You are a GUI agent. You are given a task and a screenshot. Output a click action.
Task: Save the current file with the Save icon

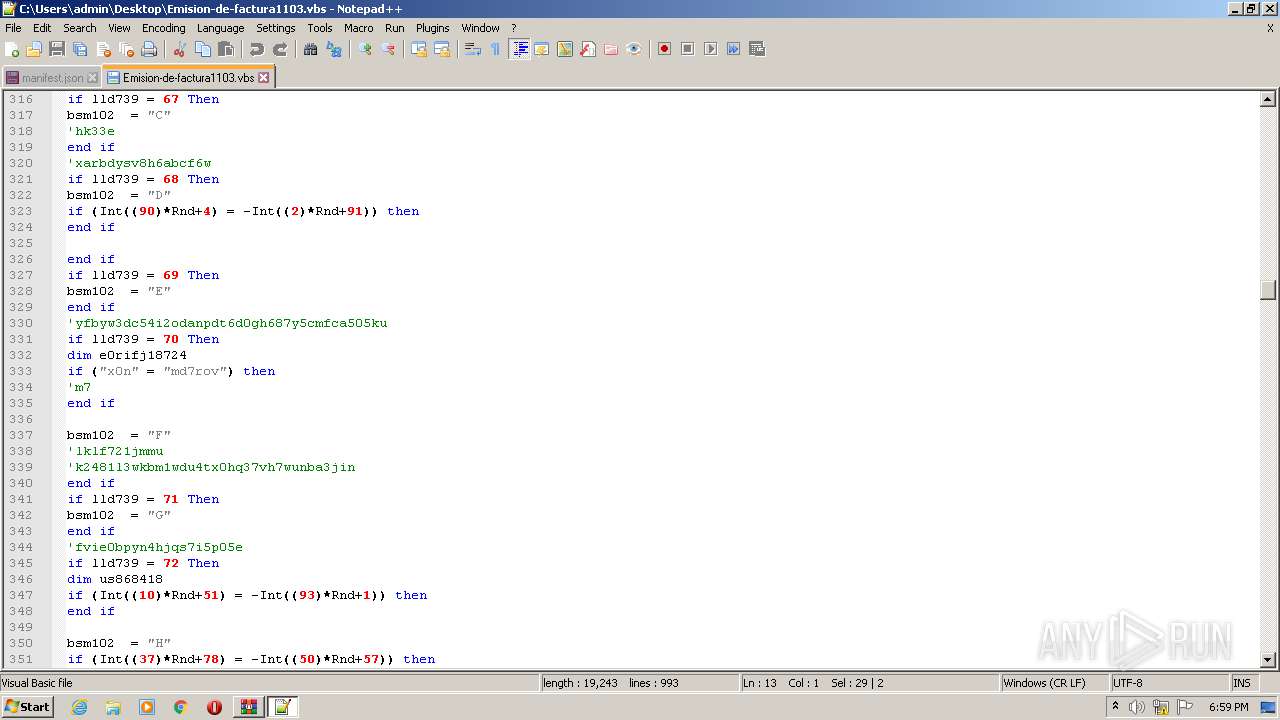(57, 49)
